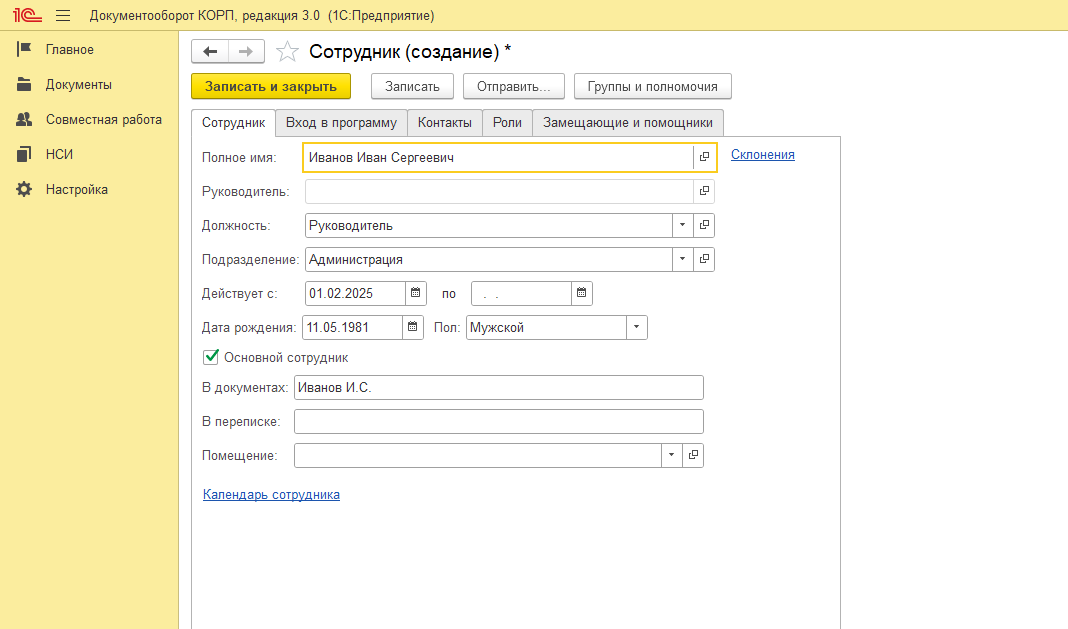Expand the Пол dropdown list
The image size is (1068, 629).
point(636,327)
